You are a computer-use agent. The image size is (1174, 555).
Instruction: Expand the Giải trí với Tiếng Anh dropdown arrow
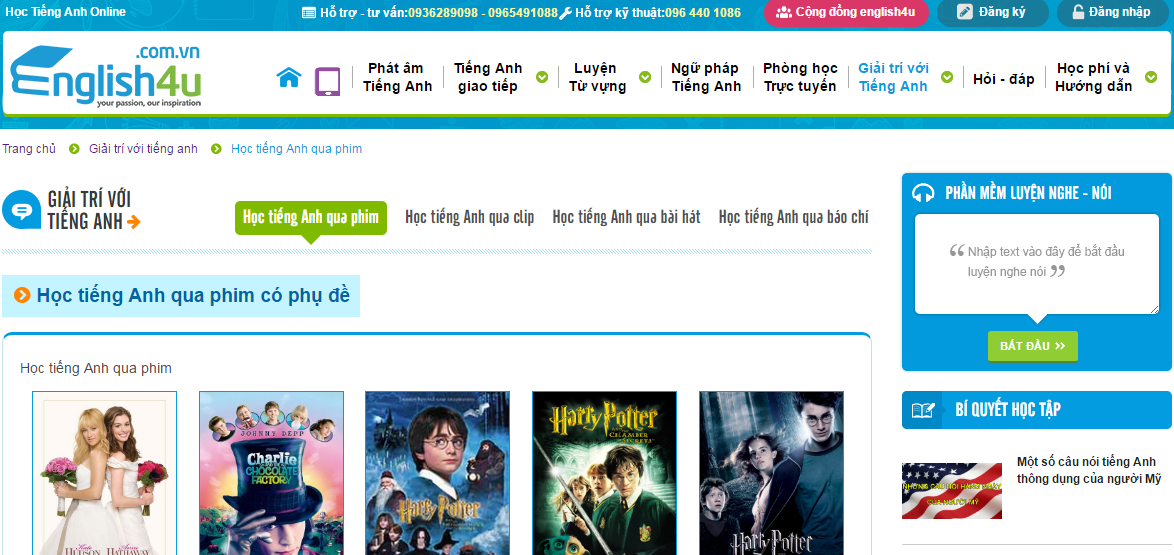pos(947,77)
